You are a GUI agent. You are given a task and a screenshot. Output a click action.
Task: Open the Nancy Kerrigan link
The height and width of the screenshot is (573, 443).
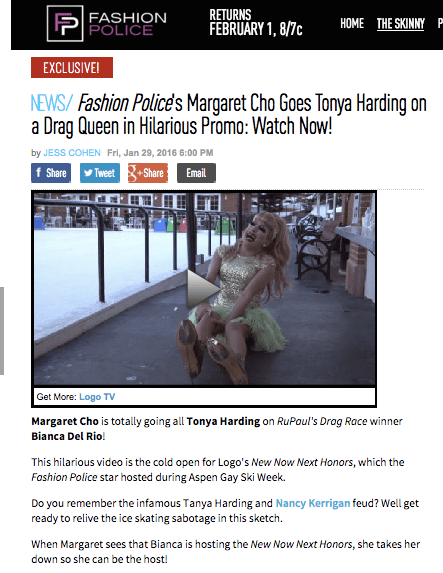[x=313, y=503]
